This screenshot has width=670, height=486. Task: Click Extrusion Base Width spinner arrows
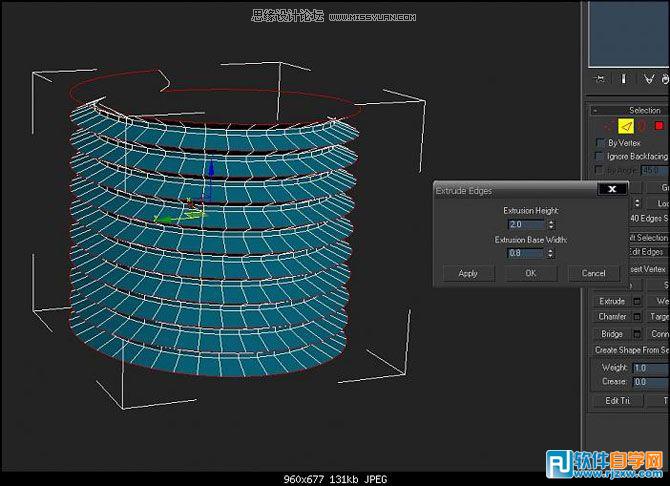tap(550, 253)
